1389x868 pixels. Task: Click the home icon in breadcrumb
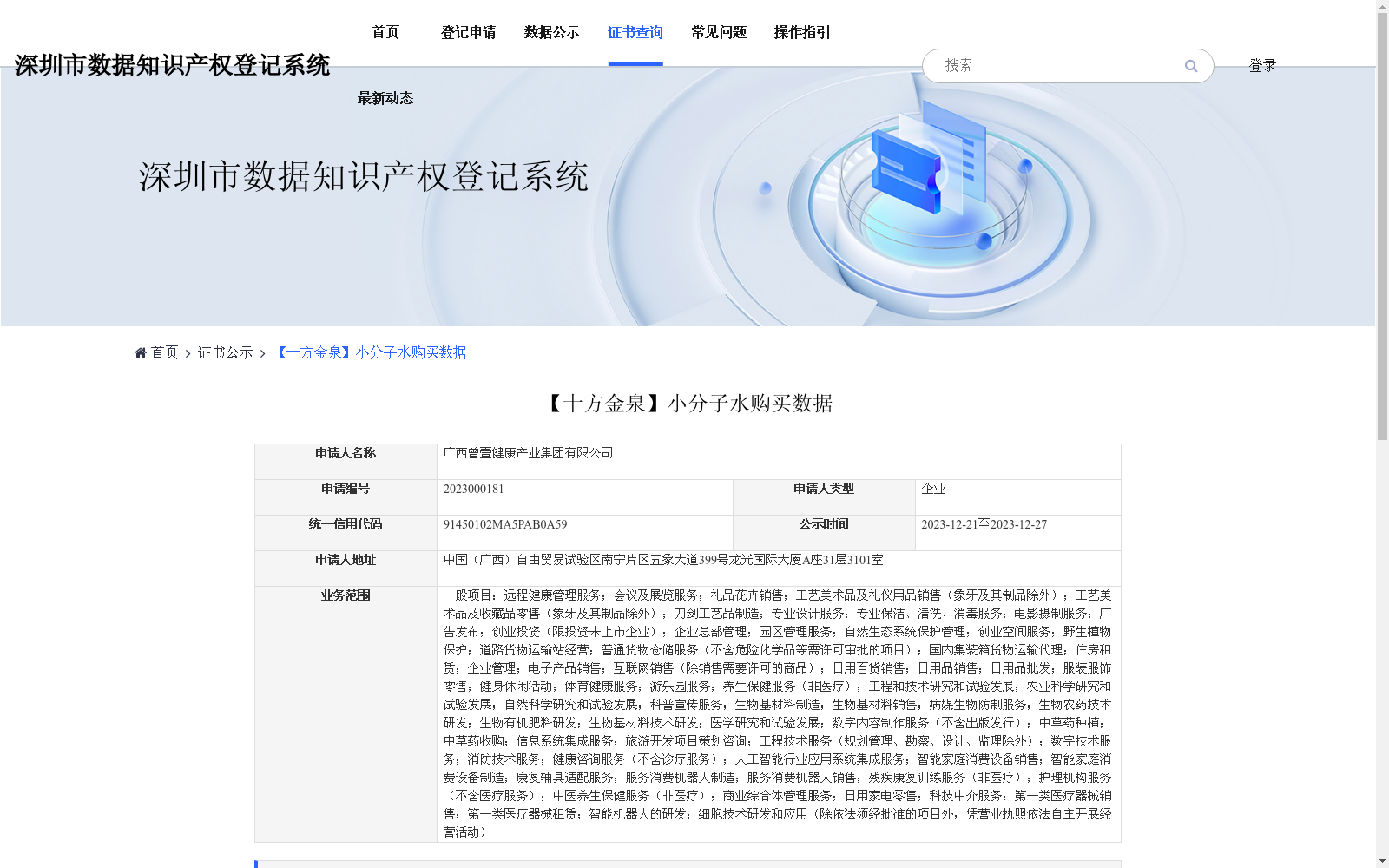pyautogui.click(x=141, y=352)
